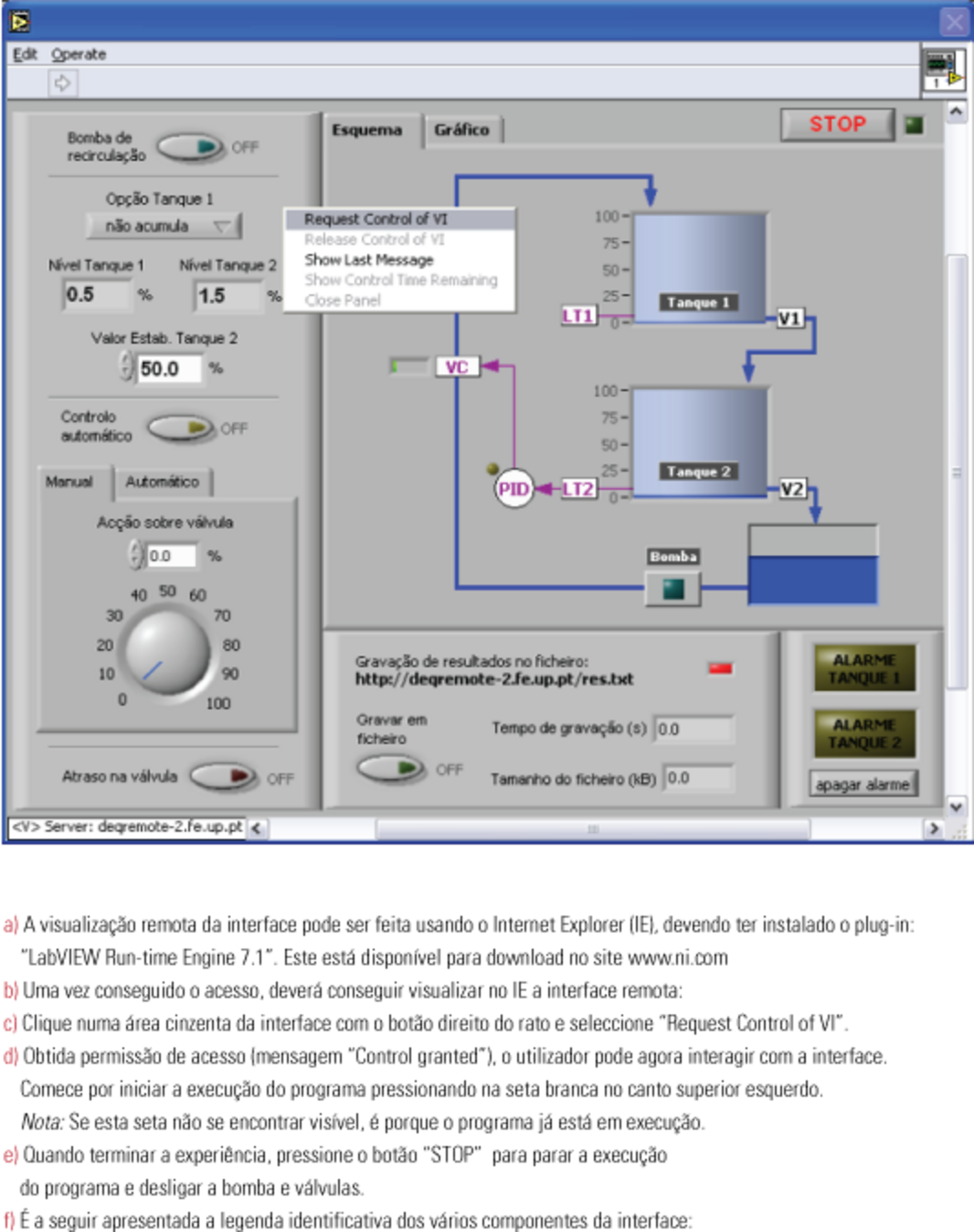Click the valve action rotary knob
The width and height of the screenshot is (974, 1232).
[166, 651]
